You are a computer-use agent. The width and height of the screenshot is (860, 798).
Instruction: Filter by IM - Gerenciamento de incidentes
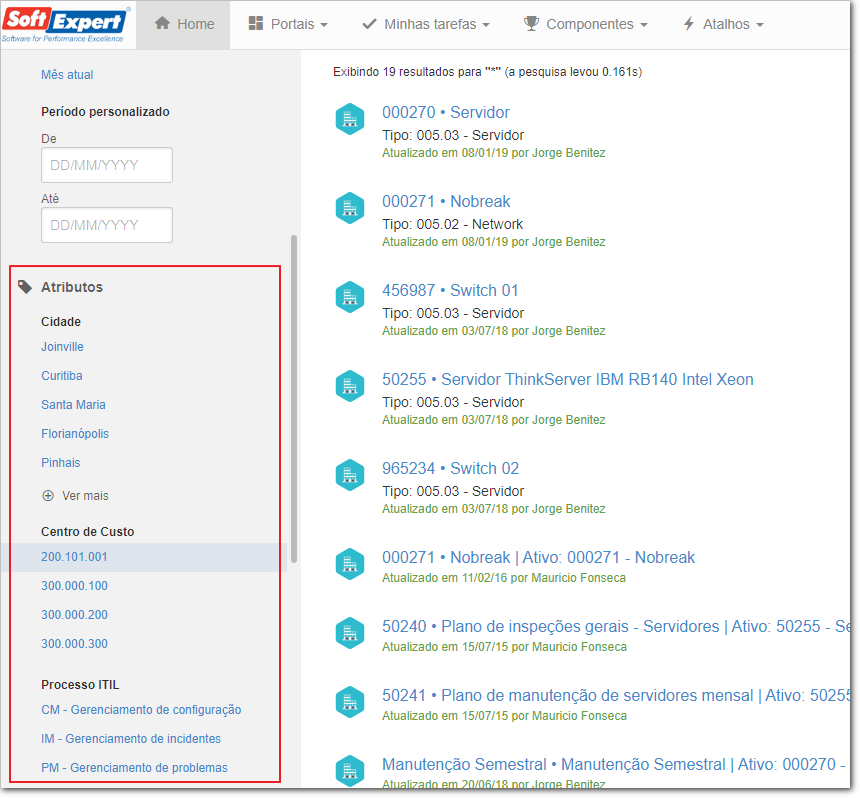tap(131, 739)
